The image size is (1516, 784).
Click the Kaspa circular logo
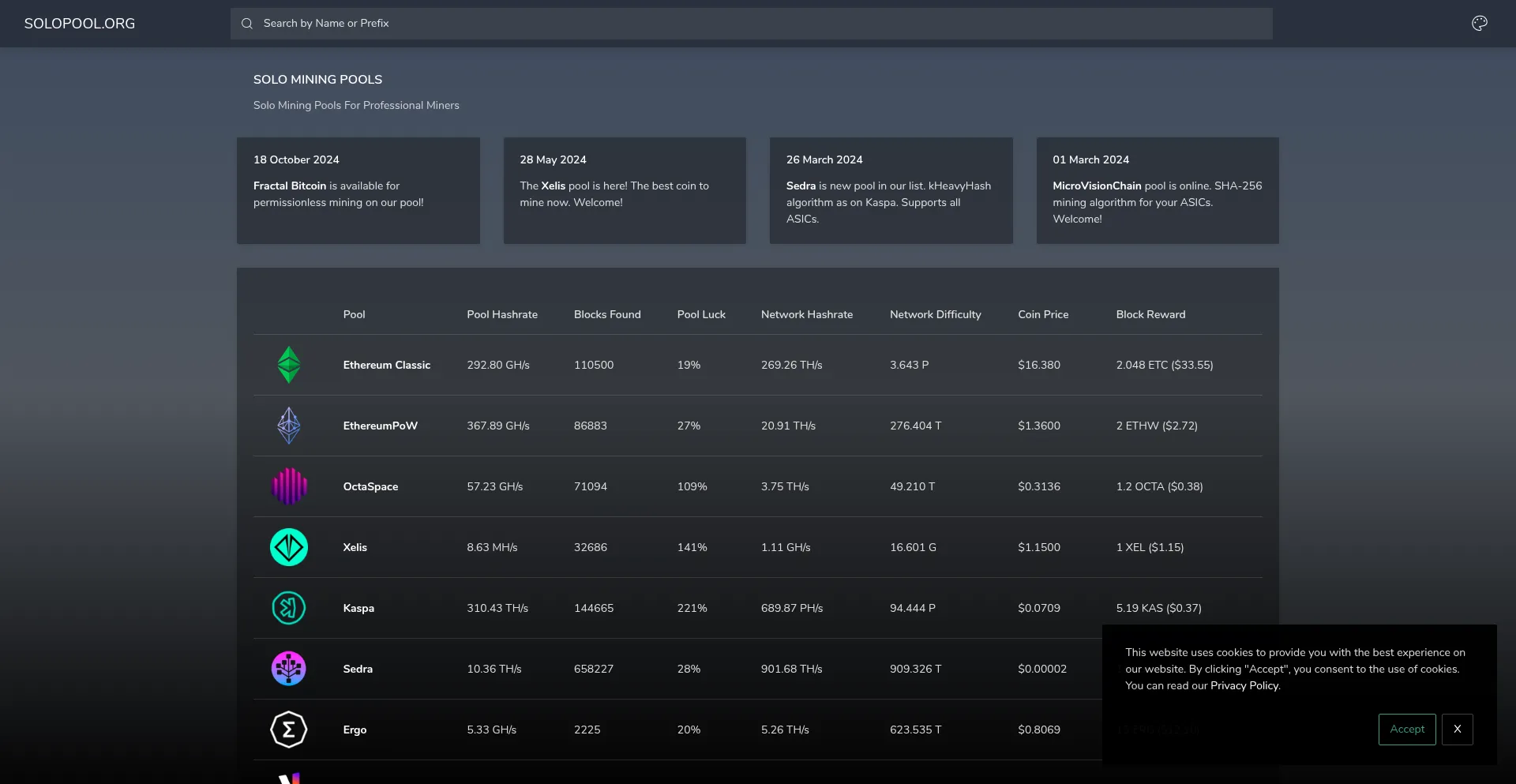pos(288,608)
